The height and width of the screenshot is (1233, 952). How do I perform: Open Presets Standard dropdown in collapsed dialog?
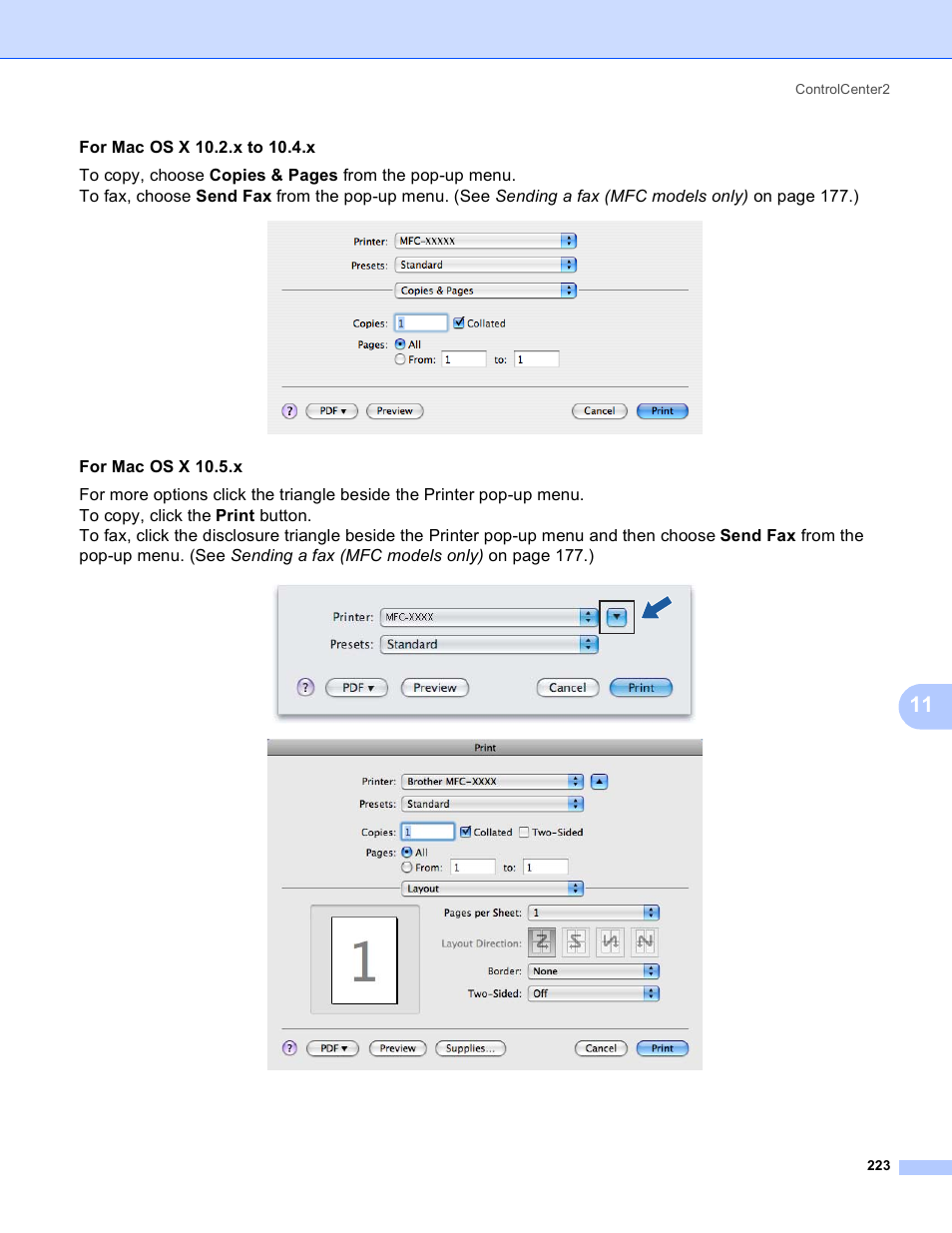click(489, 644)
